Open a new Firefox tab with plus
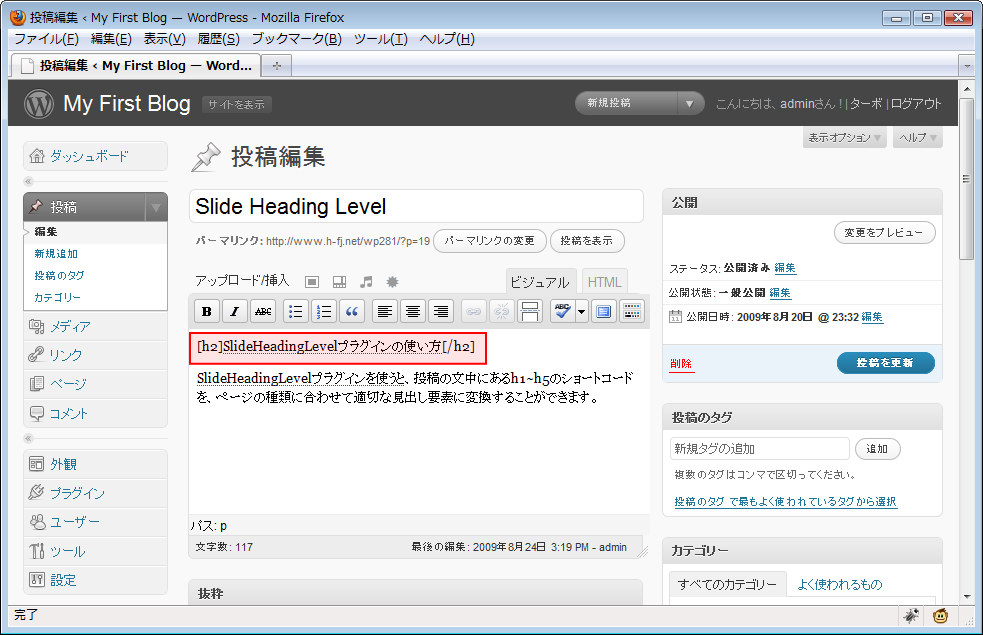 276,66
